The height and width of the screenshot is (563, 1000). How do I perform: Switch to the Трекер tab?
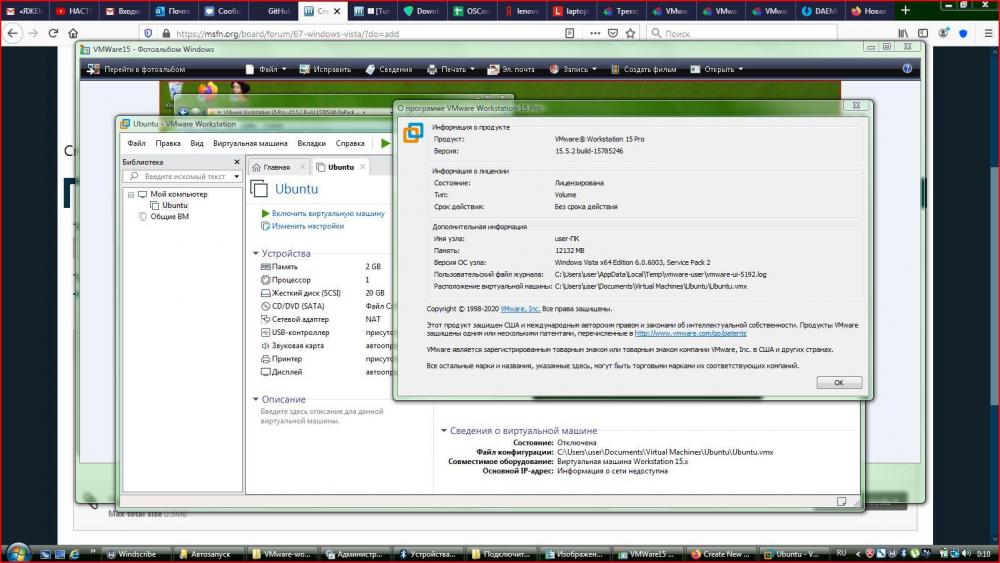tap(621, 11)
